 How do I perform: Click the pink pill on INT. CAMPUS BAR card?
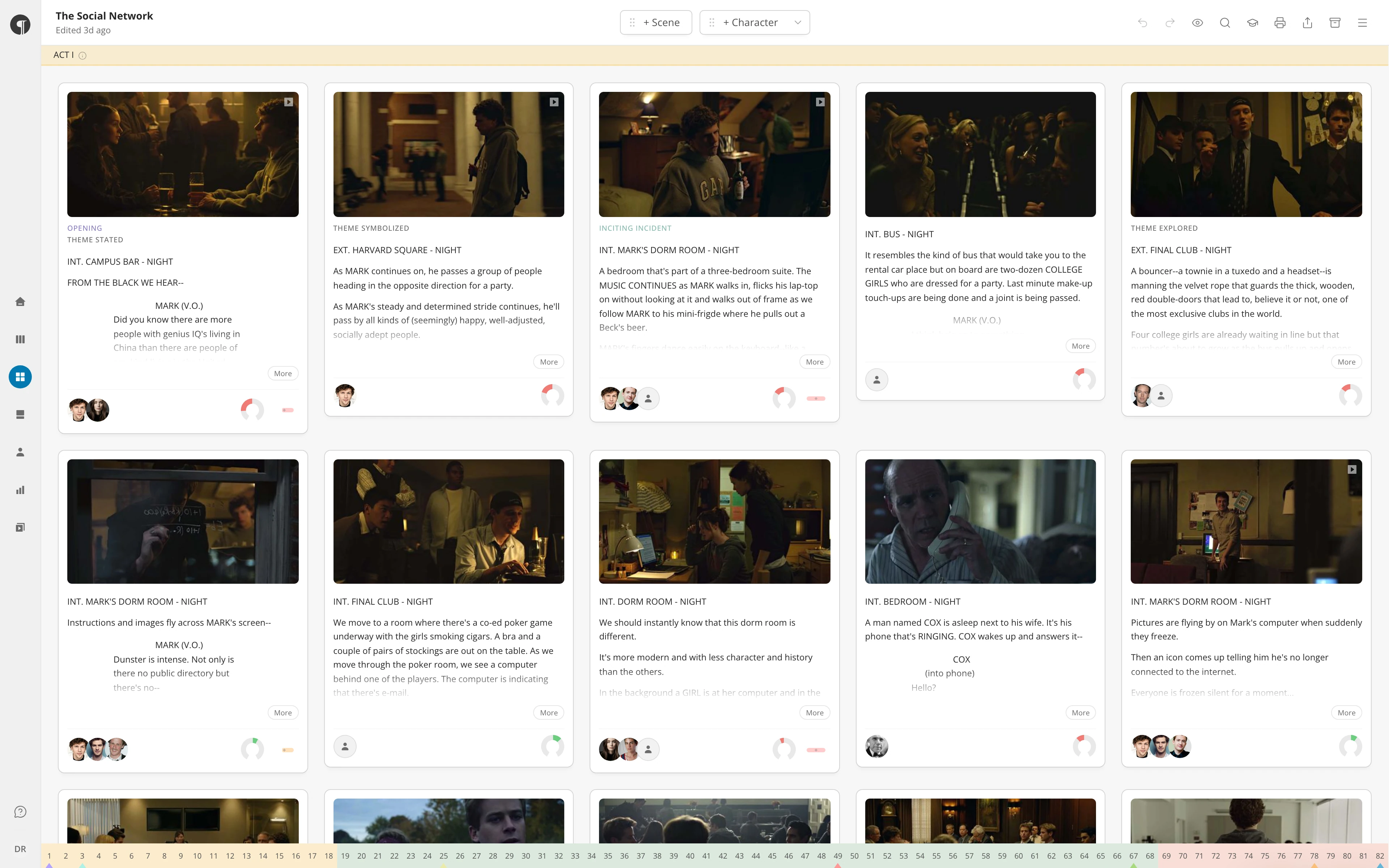pos(288,410)
